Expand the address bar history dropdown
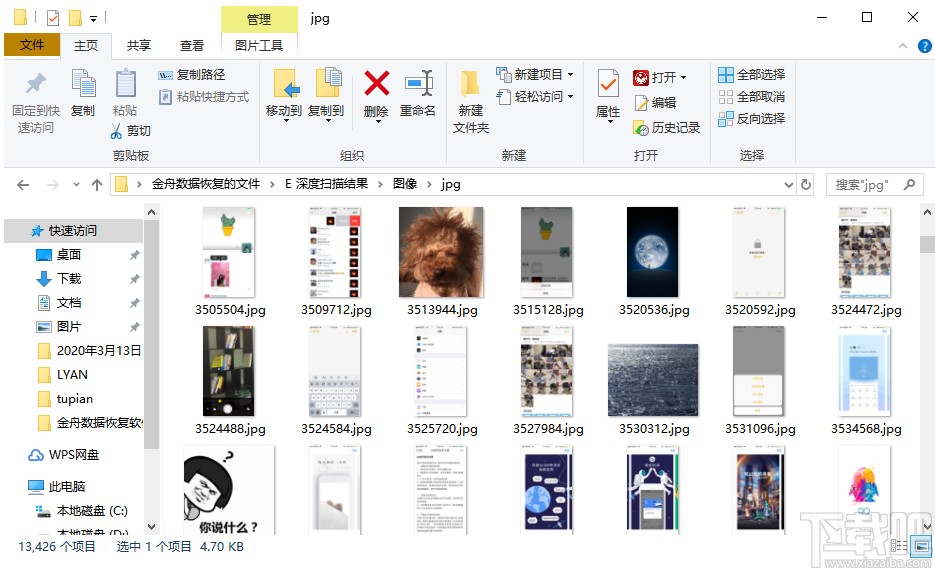935x568 pixels. pyautogui.click(x=788, y=185)
